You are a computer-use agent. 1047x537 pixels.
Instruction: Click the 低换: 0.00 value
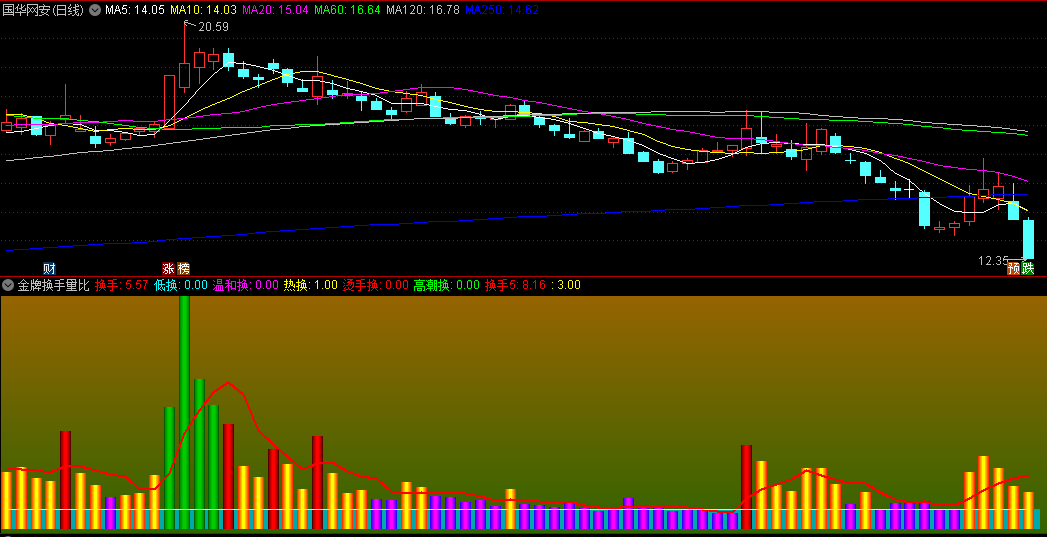180,285
